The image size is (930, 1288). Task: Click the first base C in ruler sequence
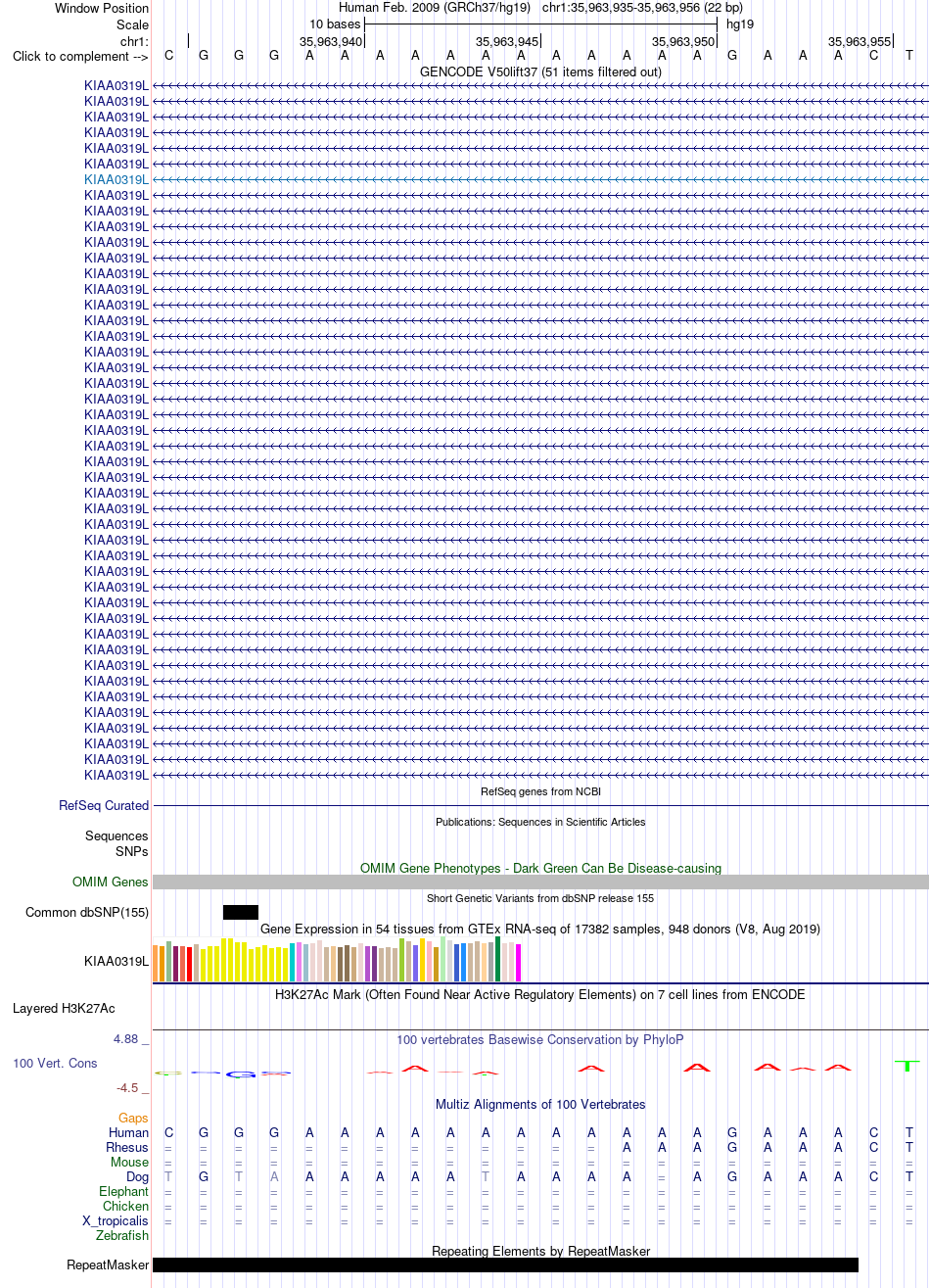[168, 56]
